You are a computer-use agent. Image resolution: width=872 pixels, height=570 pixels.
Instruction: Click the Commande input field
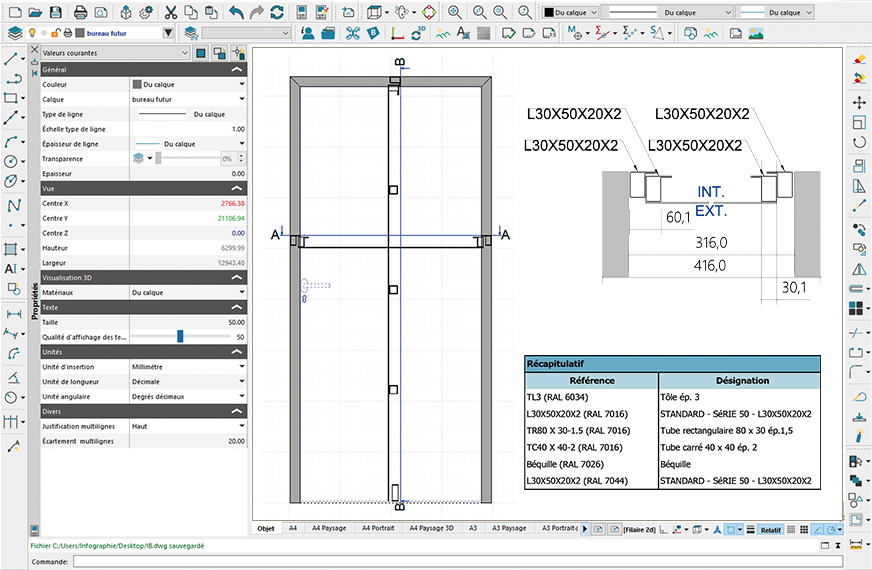[x=450, y=561]
